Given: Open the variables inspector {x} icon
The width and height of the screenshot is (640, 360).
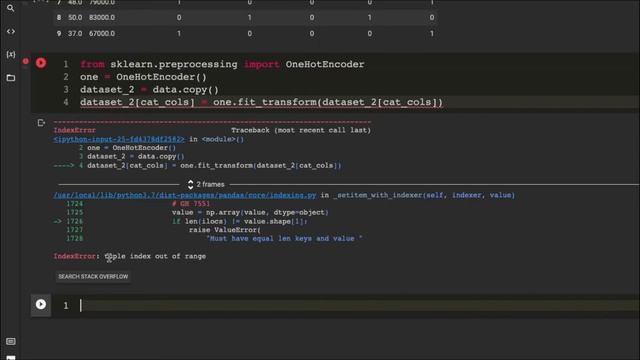Looking at the screenshot, I should [11, 54].
